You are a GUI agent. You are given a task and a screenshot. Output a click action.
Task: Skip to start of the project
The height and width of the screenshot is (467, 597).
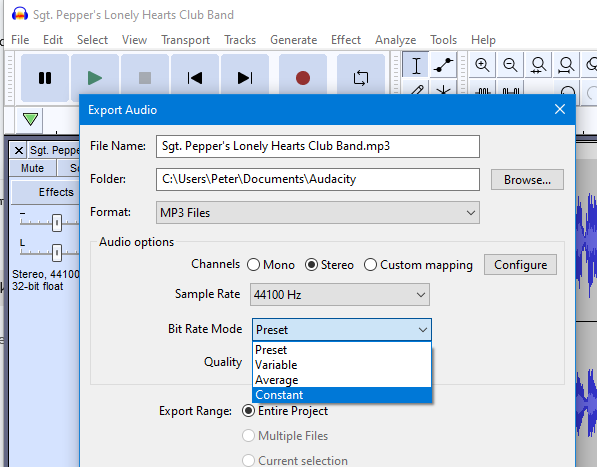195,78
